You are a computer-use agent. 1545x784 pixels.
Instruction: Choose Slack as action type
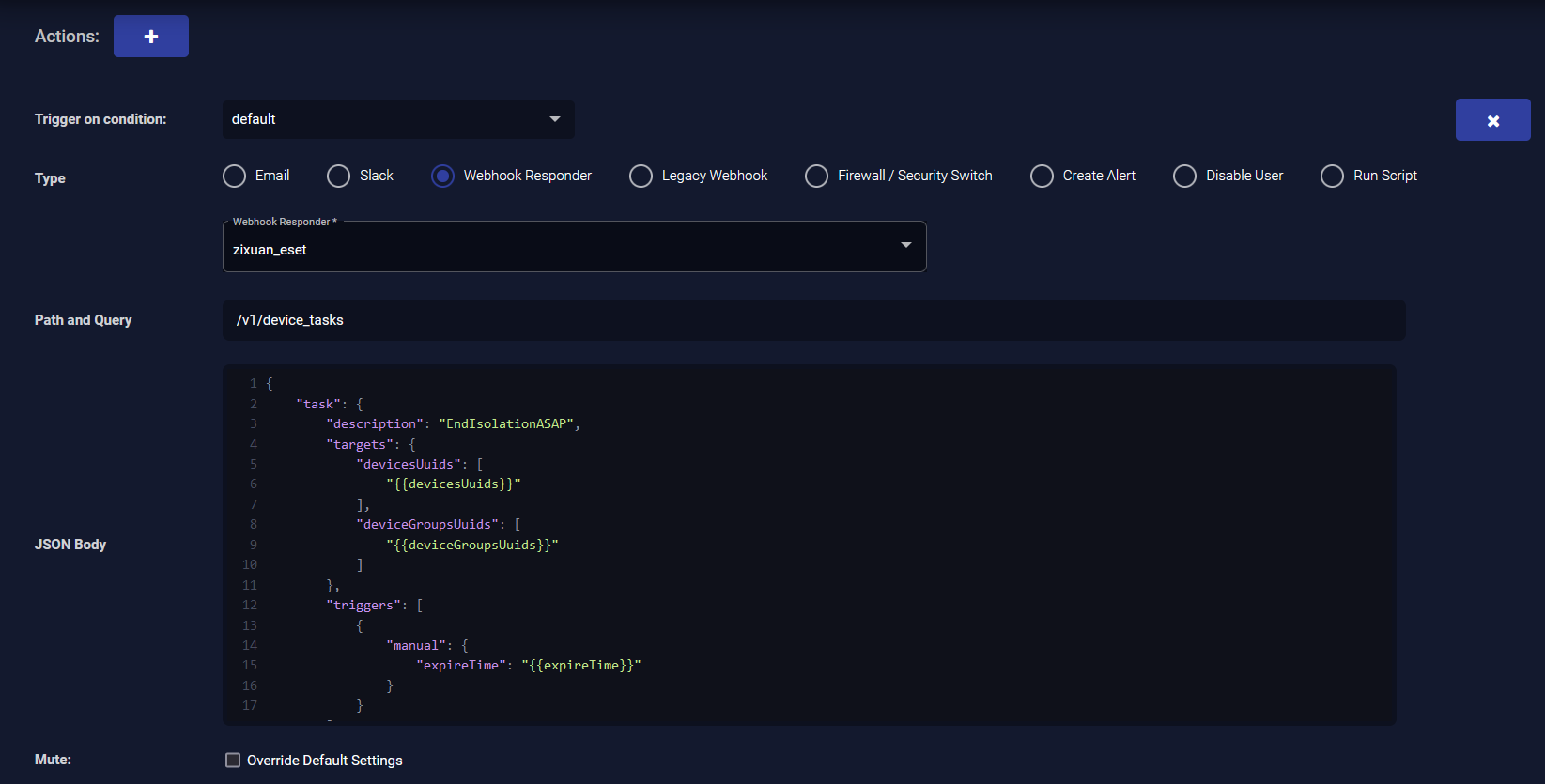(x=338, y=177)
